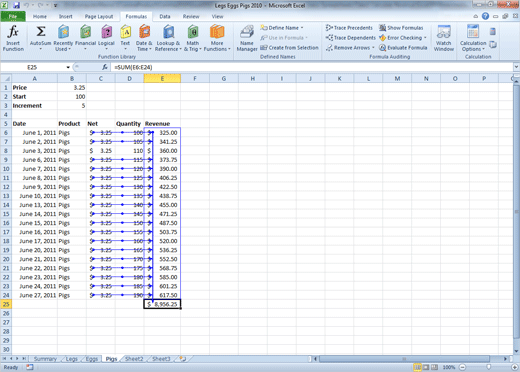Click the fx Insert Function button by formula bar
This screenshot has height=372, width=520.
click(x=105, y=67)
